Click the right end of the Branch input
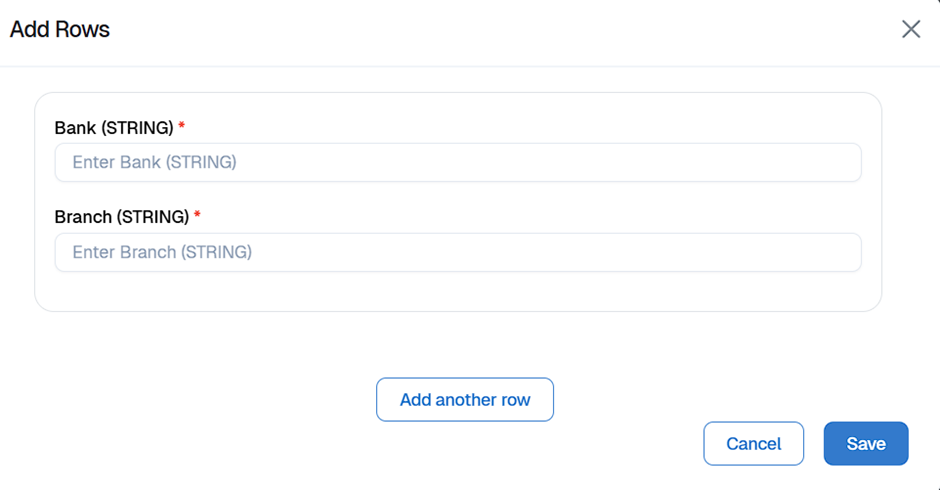This screenshot has height=490, width=940. click(840, 252)
